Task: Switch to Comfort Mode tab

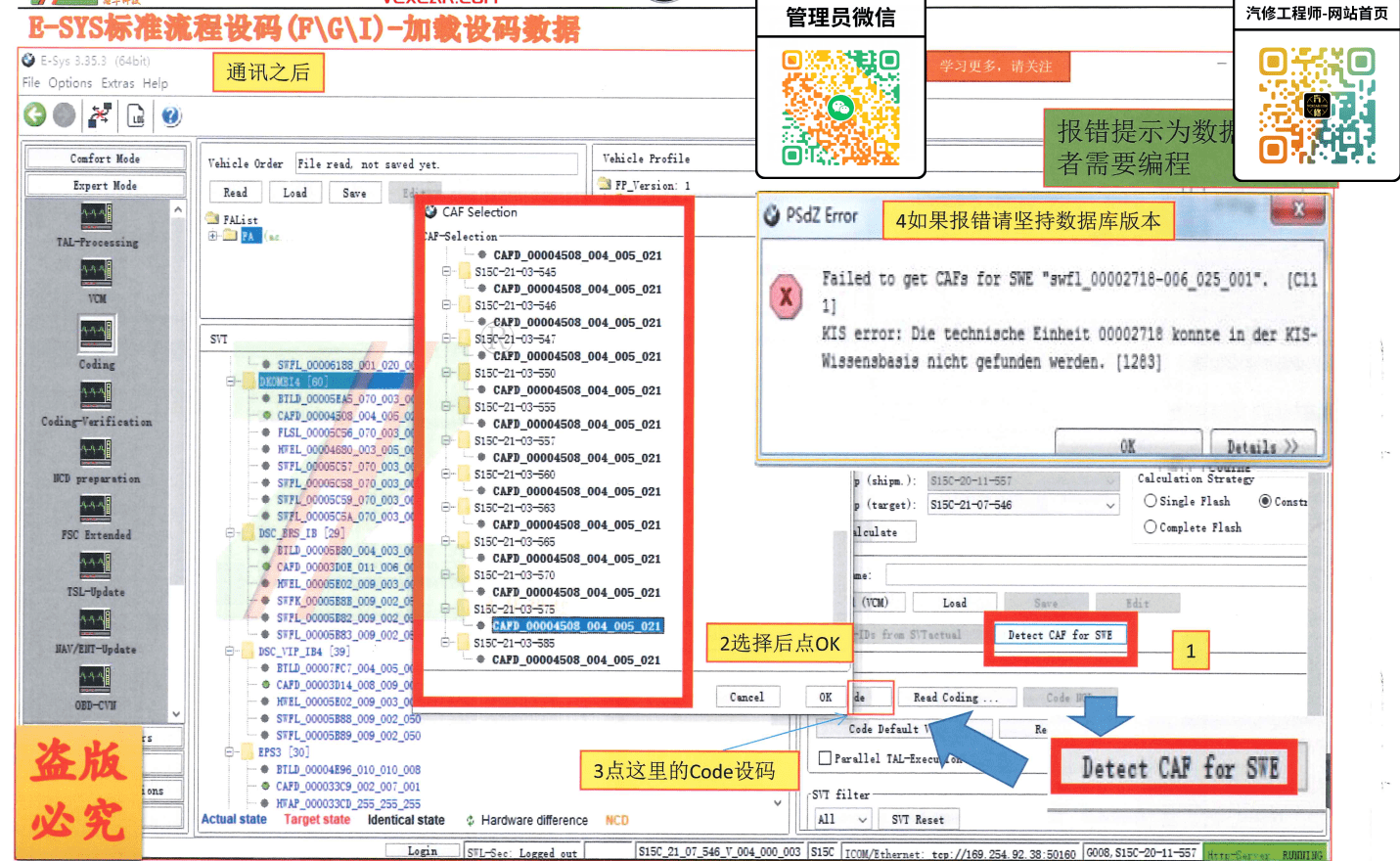Action: tap(105, 158)
